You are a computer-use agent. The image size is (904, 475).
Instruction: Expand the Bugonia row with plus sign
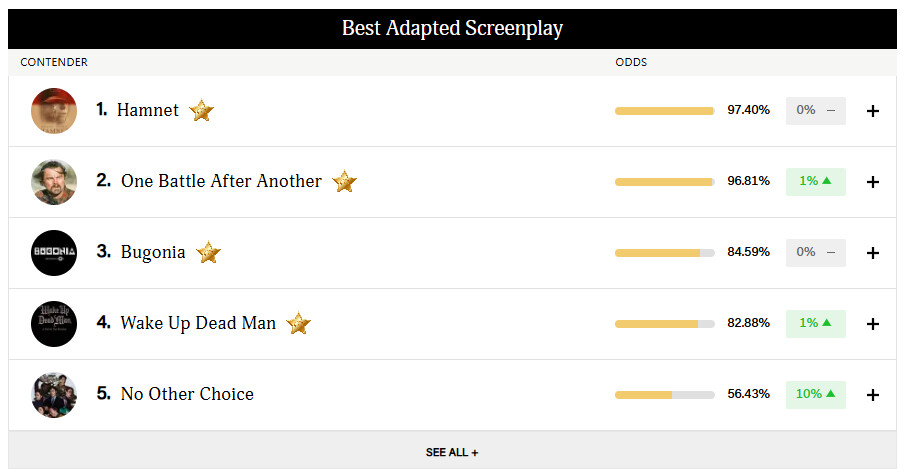pyautogui.click(x=872, y=253)
